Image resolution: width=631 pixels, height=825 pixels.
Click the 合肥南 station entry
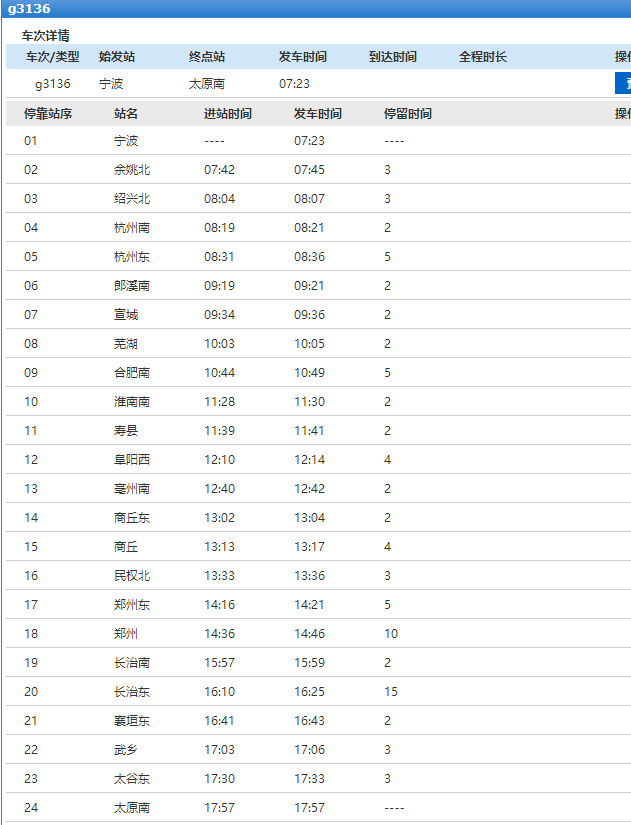tap(132, 373)
